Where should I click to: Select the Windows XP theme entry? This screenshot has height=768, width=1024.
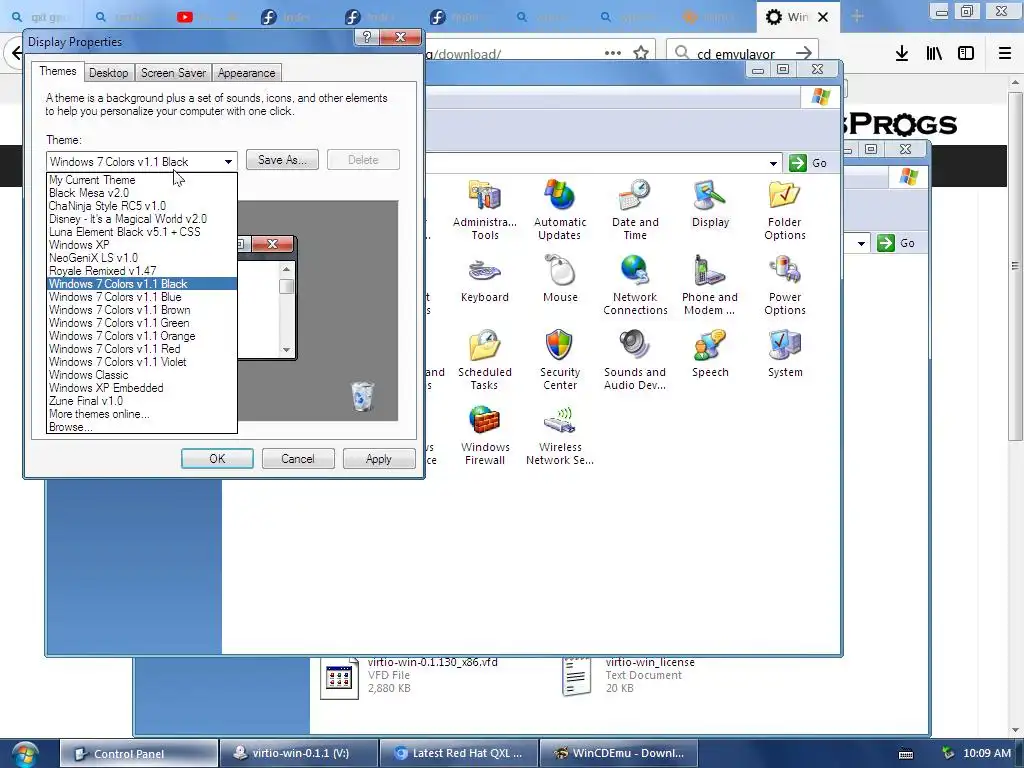click(142, 245)
